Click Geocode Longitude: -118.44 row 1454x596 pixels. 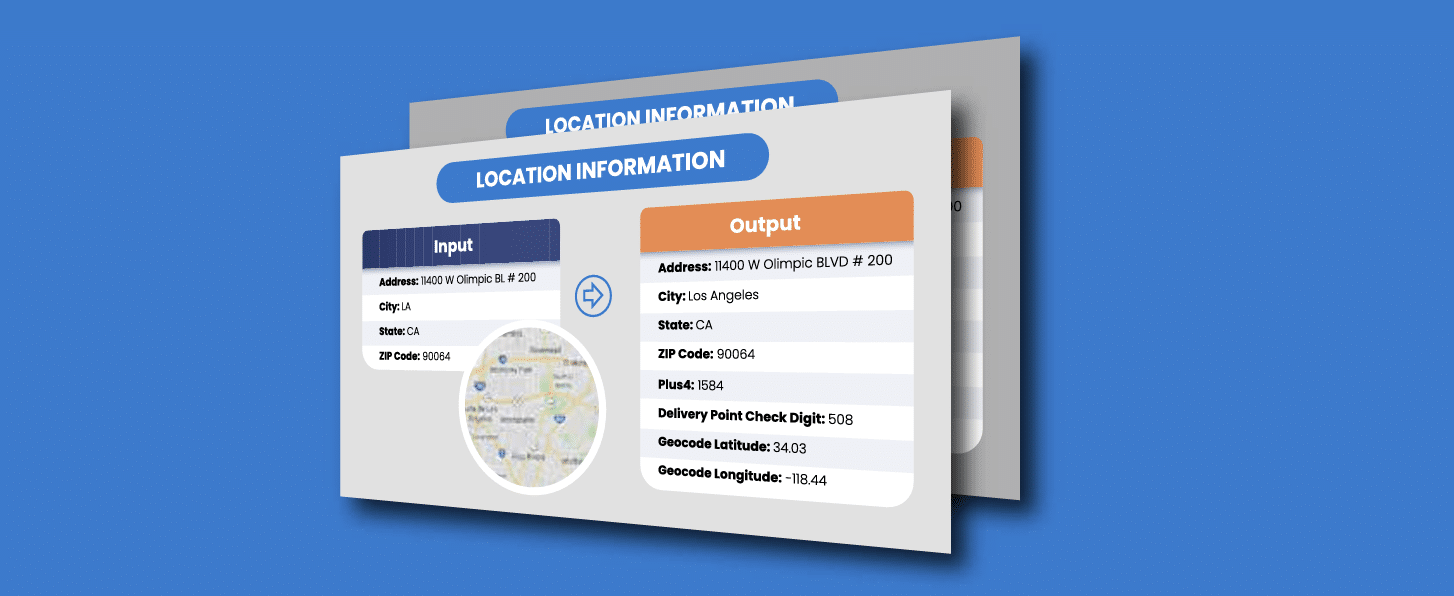coord(777,481)
